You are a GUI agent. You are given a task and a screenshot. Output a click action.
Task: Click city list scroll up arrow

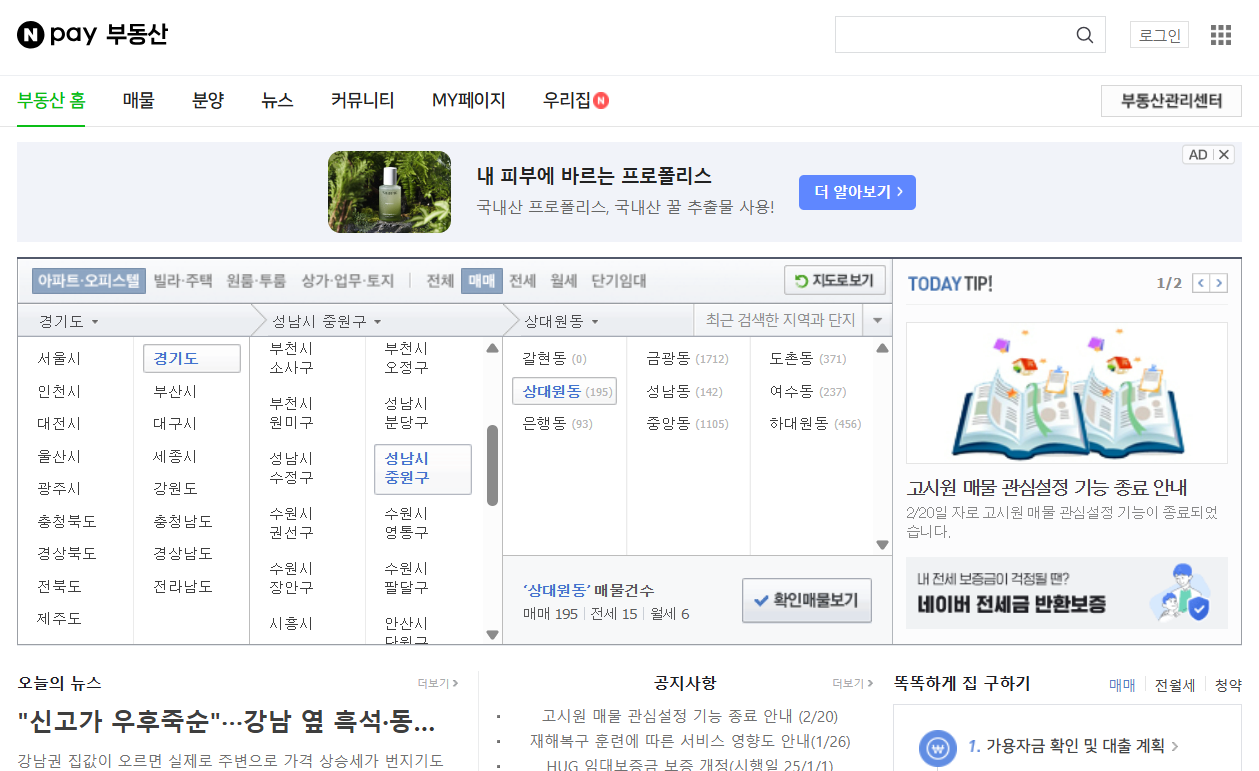tap(492, 349)
